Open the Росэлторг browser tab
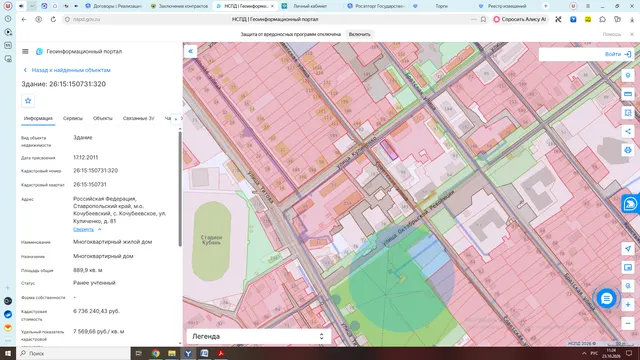 pyautogui.click(x=376, y=6)
